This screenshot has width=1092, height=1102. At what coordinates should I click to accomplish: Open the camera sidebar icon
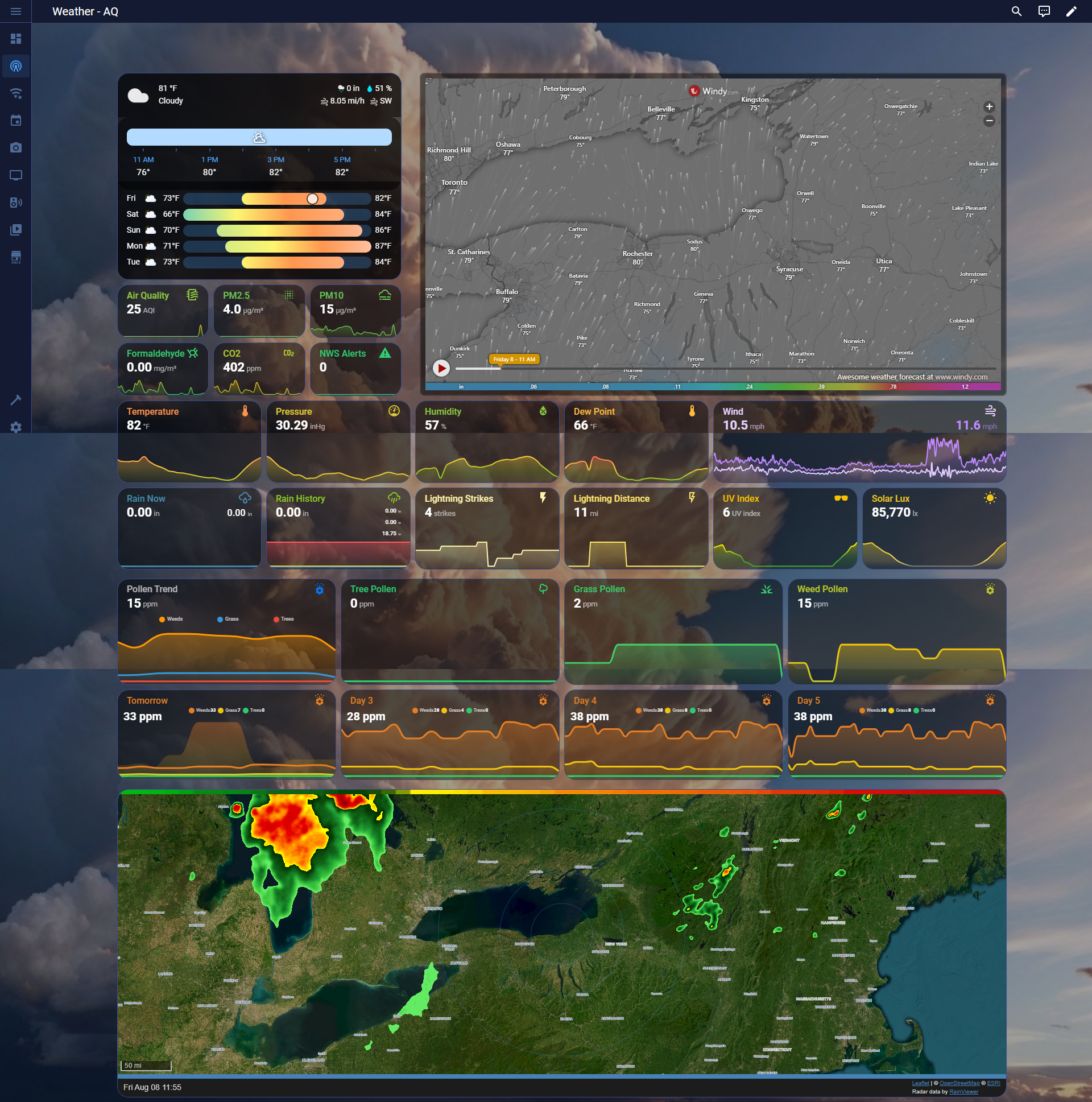16,148
